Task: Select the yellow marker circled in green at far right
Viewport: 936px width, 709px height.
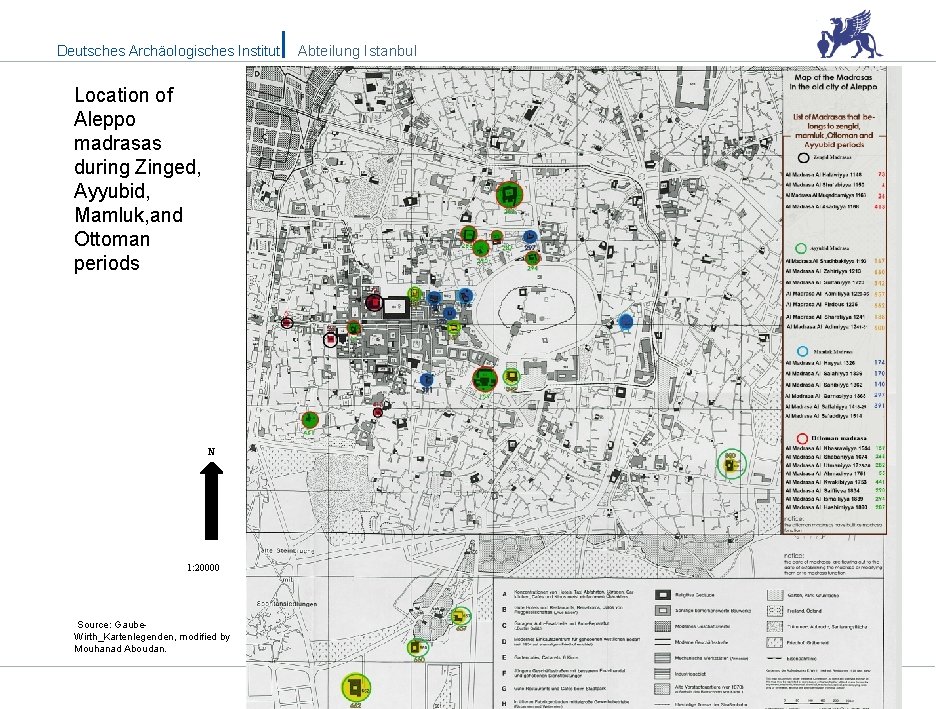Action: [x=731, y=463]
